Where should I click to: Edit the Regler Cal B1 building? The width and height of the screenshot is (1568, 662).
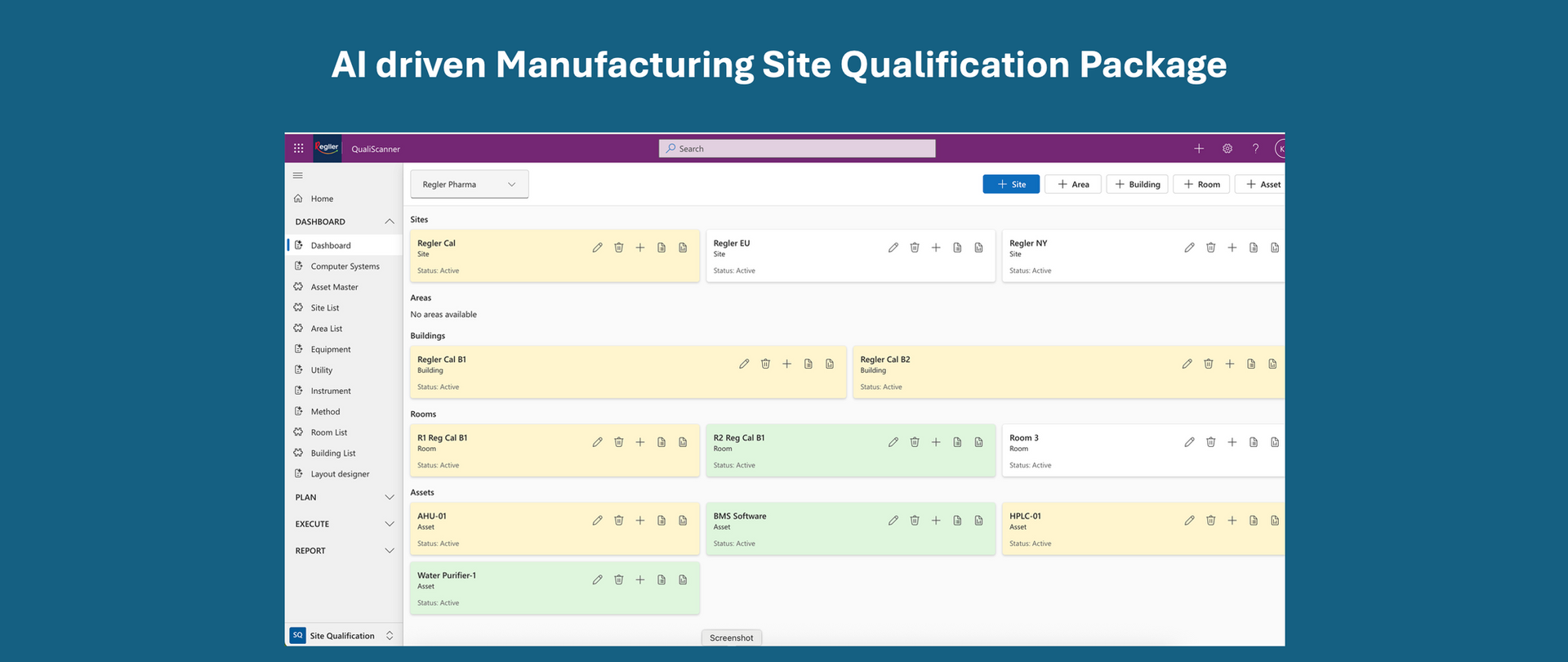click(744, 364)
